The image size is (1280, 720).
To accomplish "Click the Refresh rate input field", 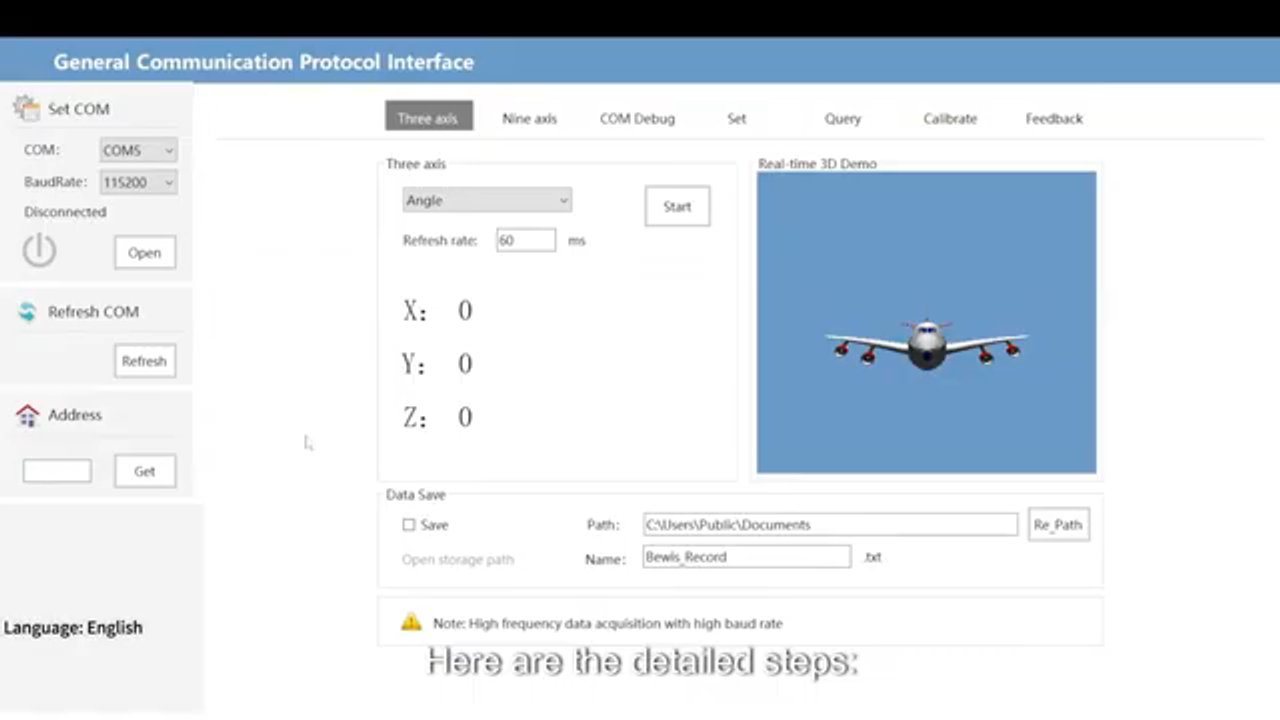I will coord(526,240).
